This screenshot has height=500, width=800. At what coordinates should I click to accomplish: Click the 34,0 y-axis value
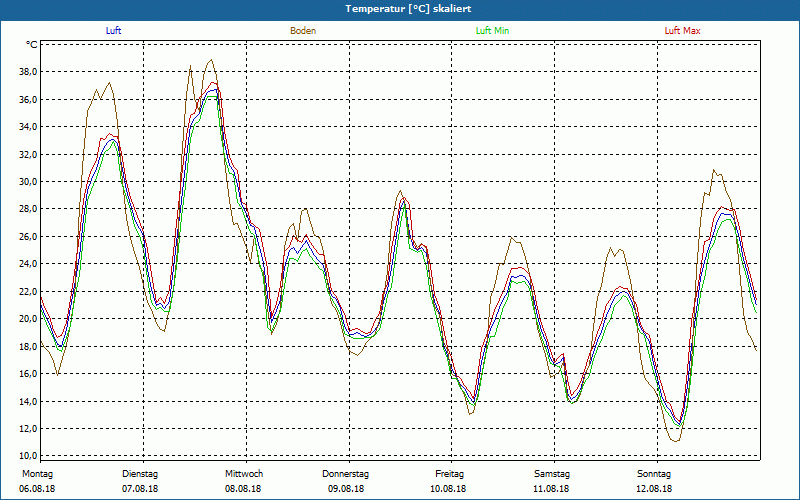click(x=29, y=127)
